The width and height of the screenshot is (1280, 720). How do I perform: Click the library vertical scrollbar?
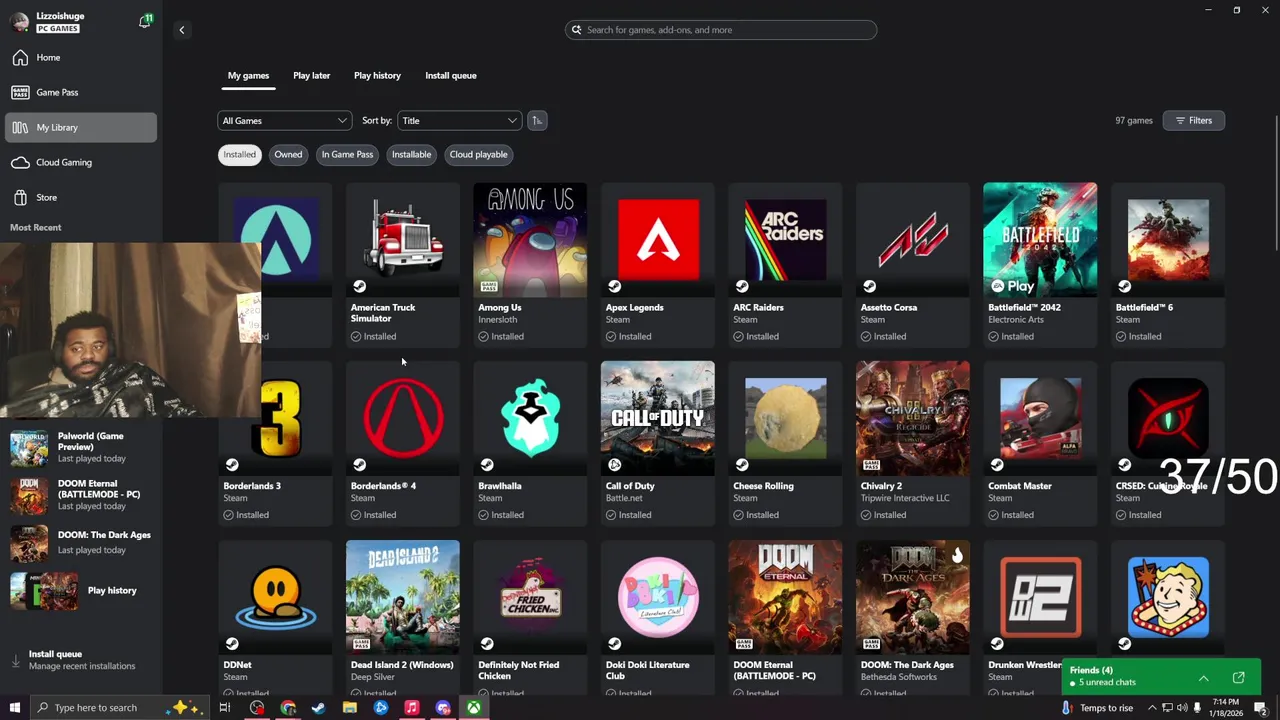click(1276, 185)
